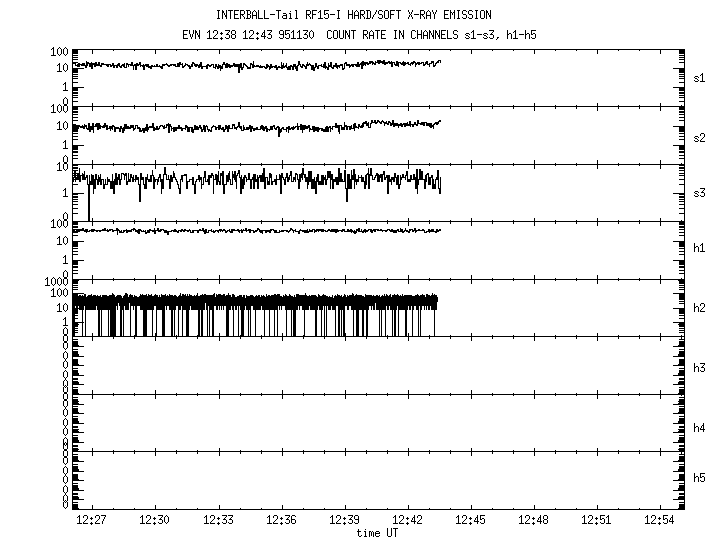Click the "time UT" axis title
Screen dimensions: 720x550
pos(377,533)
